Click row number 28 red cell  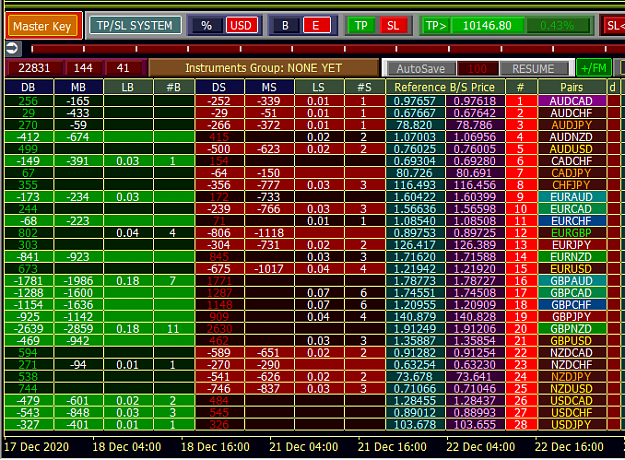521,424
